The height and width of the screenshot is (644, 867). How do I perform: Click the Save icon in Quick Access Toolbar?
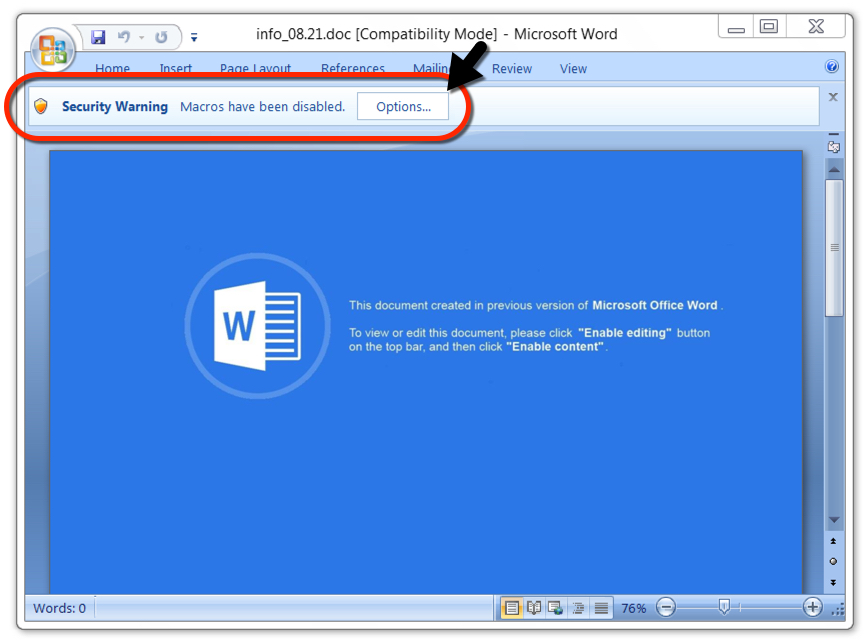[98, 37]
